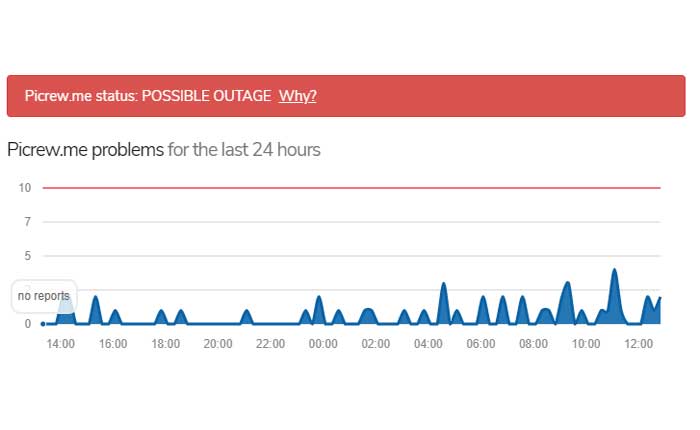Open the "Why?" link in status banner
The image size is (700, 430).
tap(297, 96)
